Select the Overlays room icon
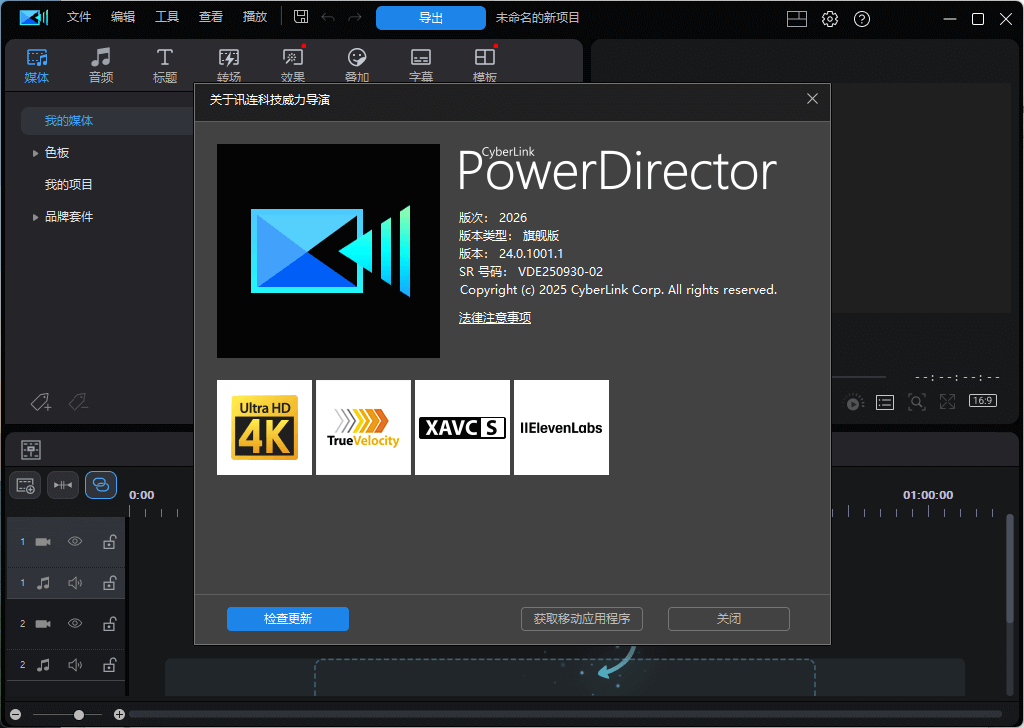This screenshot has height=728, width=1024. (x=356, y=65)
